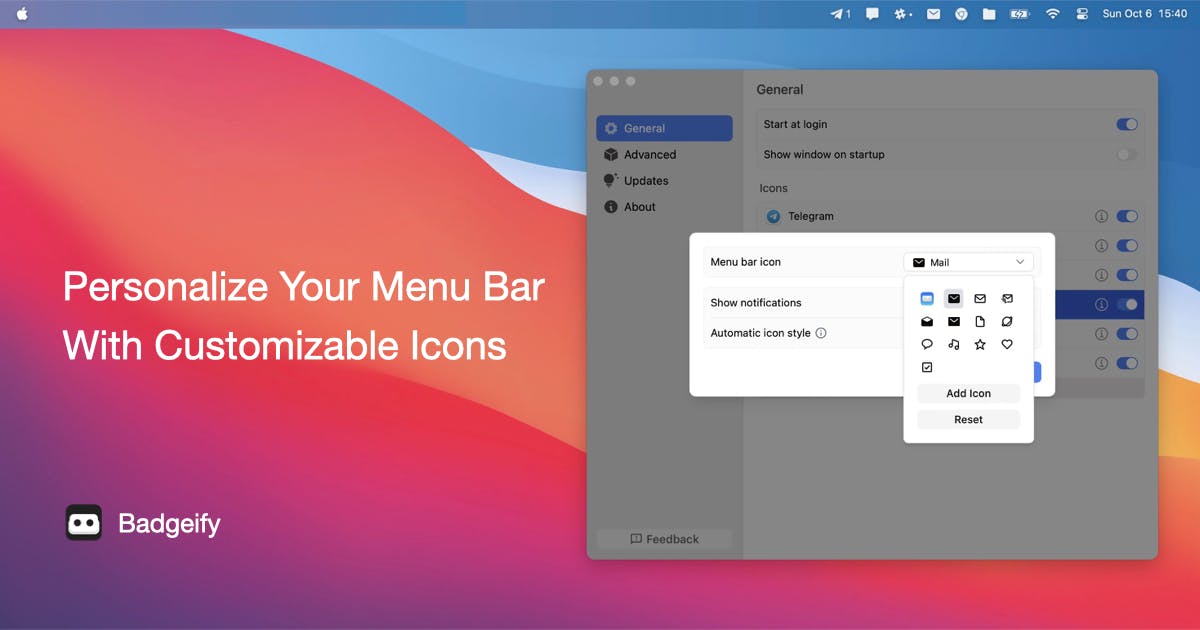Pick the music note icon

954,344
